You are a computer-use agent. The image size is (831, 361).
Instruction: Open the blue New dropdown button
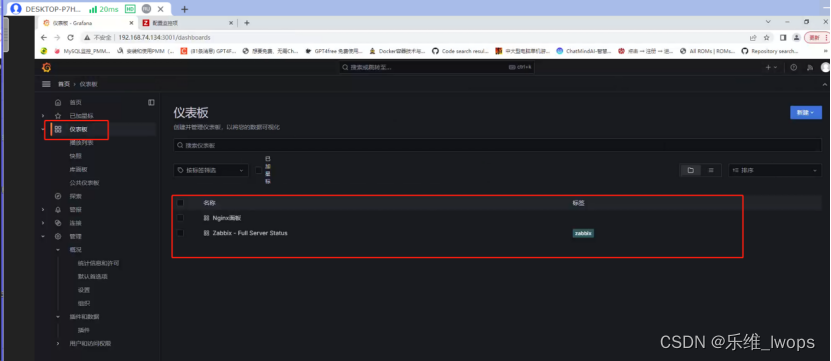coord(806,112)
